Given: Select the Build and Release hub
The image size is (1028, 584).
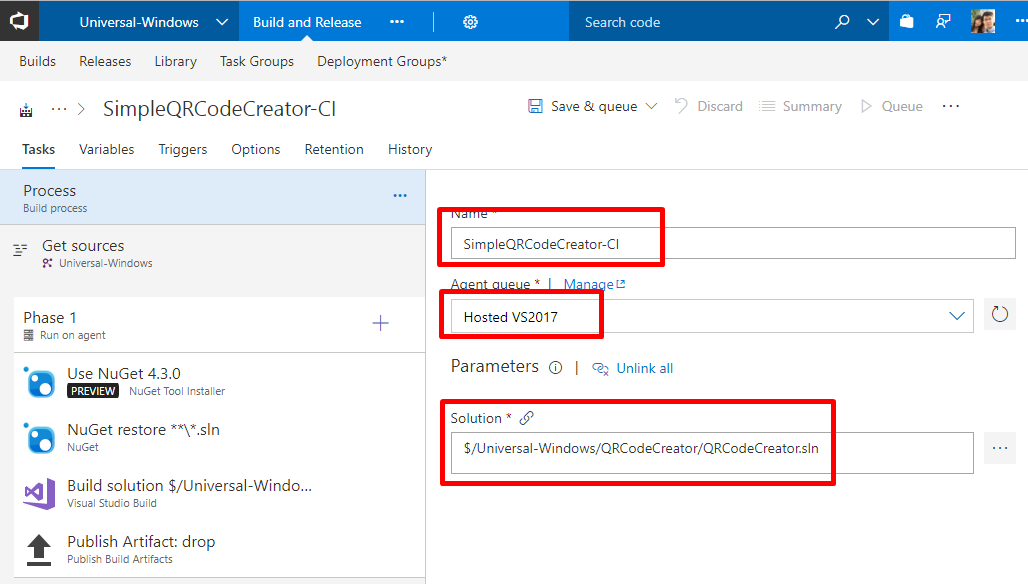Looking at the screenshot, I should coord(307,22).
